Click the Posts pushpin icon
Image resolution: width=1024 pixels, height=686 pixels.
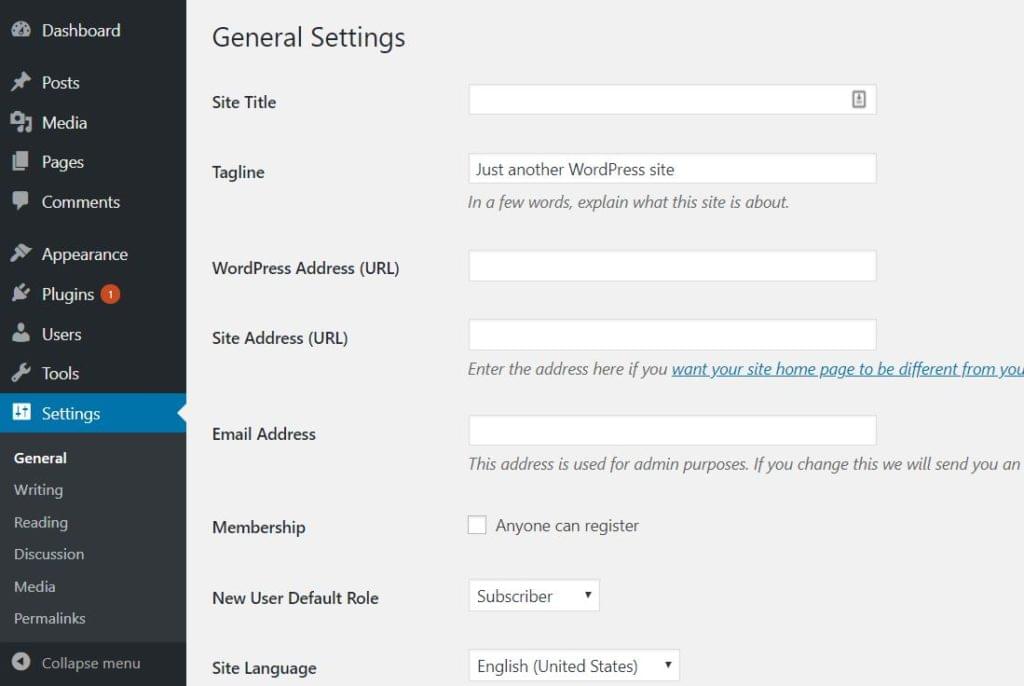coord(21,82)
